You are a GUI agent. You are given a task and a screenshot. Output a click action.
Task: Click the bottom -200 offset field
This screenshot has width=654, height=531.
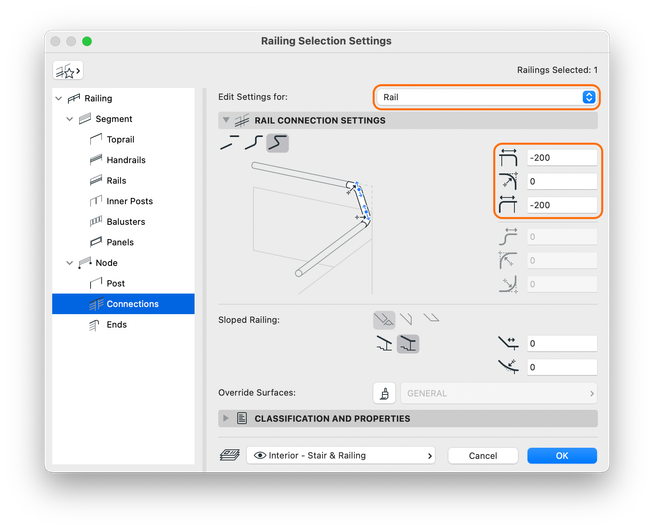(562, 205)
